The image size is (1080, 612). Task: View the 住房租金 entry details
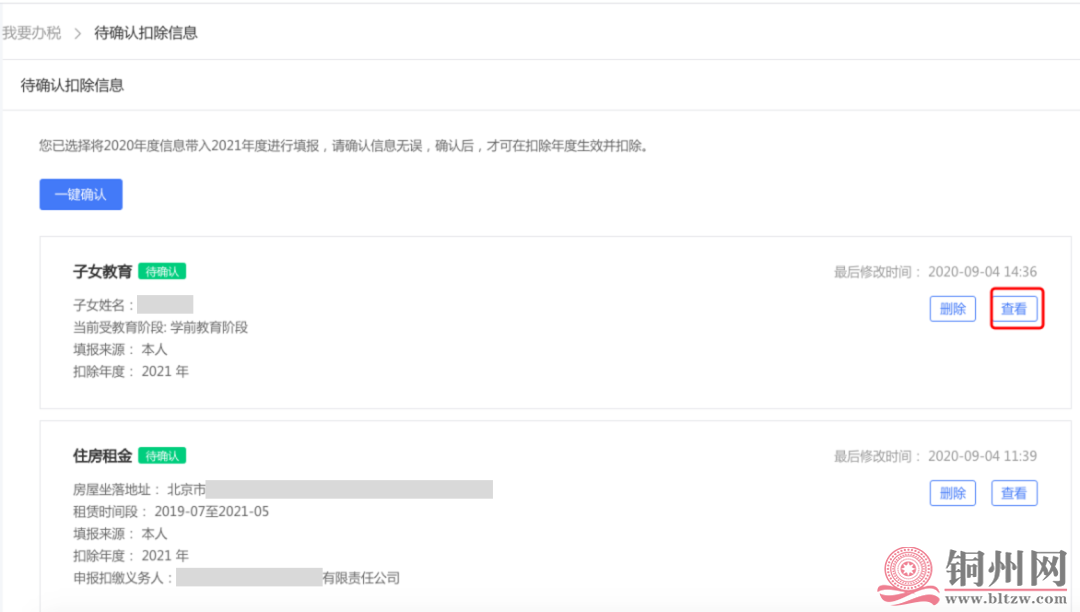point(1014,493)
